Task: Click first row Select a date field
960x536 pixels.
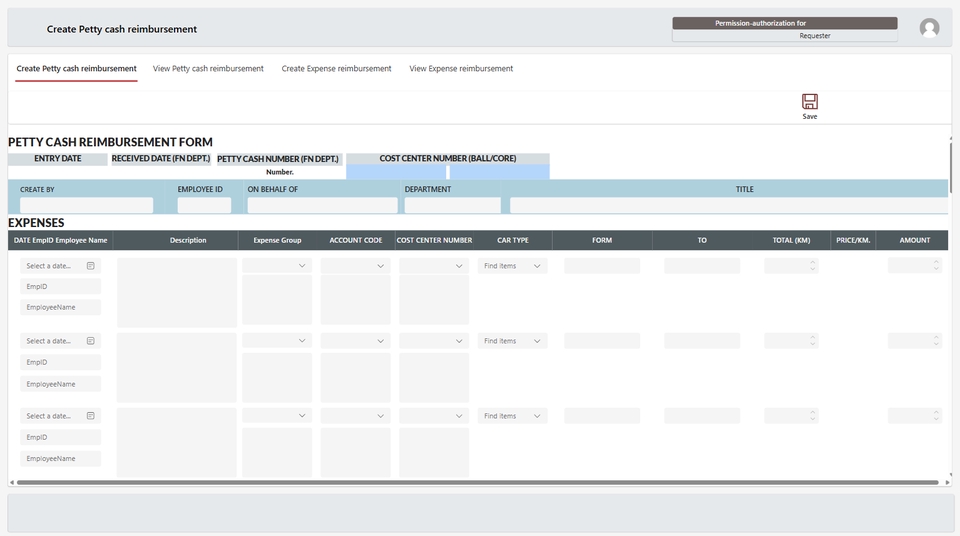Action: pos(60,266)
